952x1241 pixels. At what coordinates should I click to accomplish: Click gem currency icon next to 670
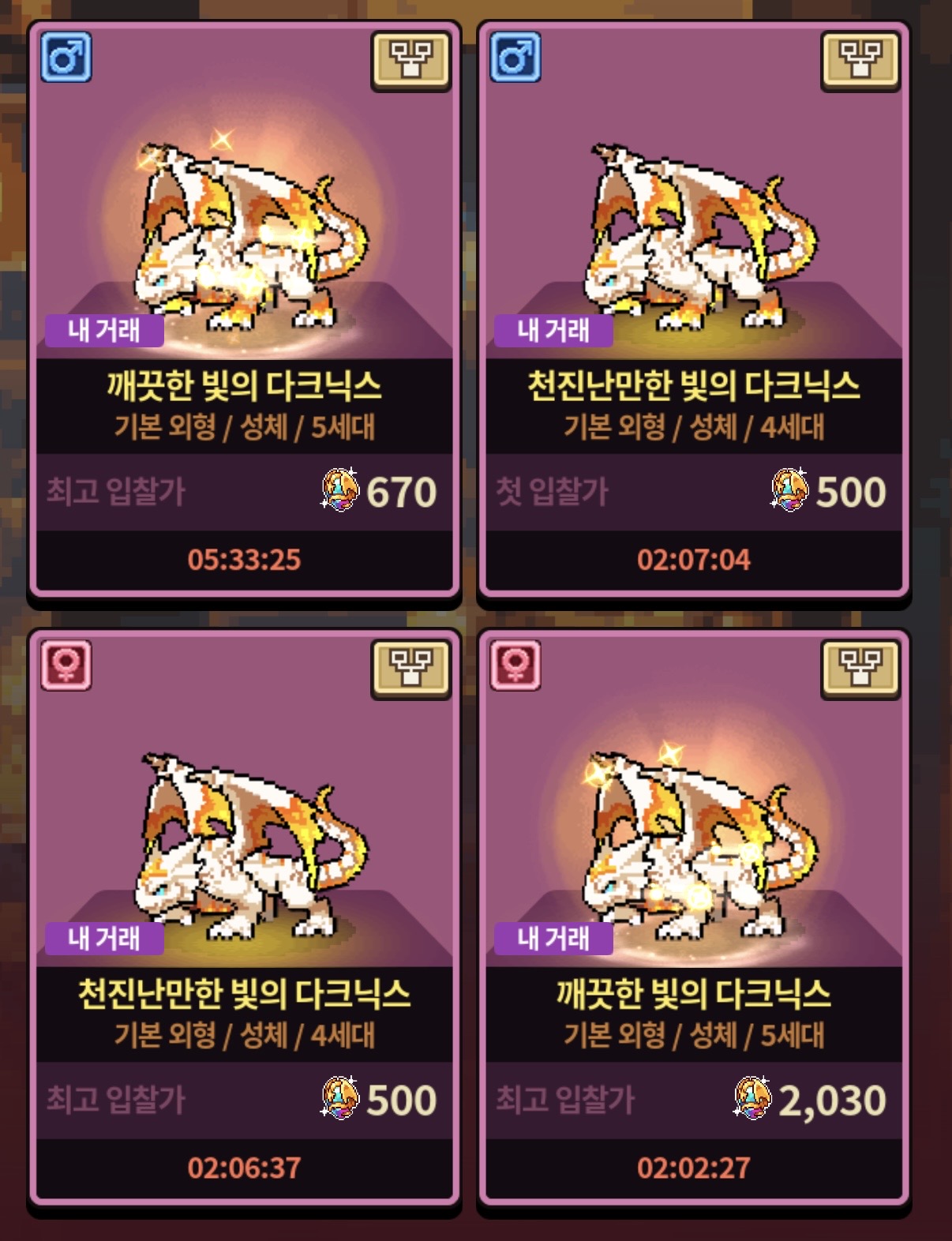pos(340,490)
